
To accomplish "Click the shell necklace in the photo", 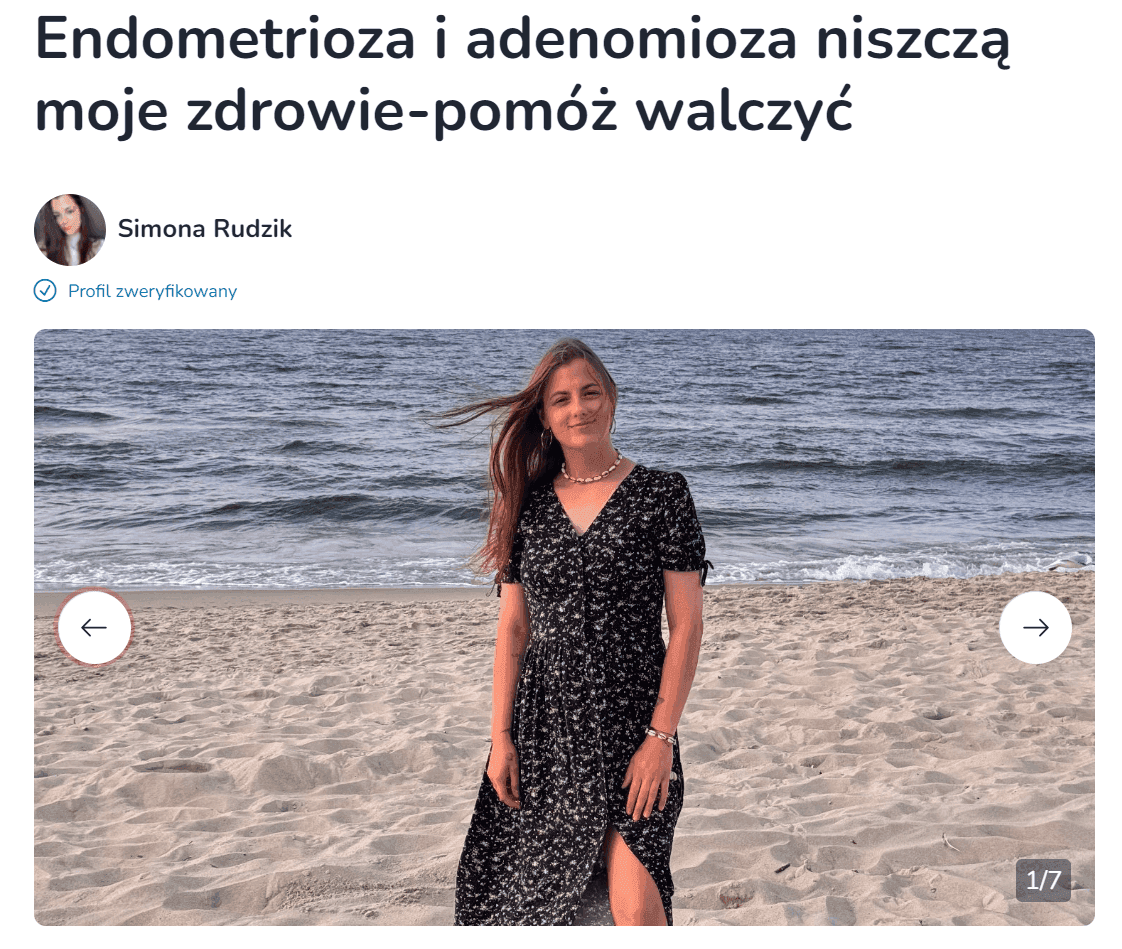I will click(x=591, y=469).
